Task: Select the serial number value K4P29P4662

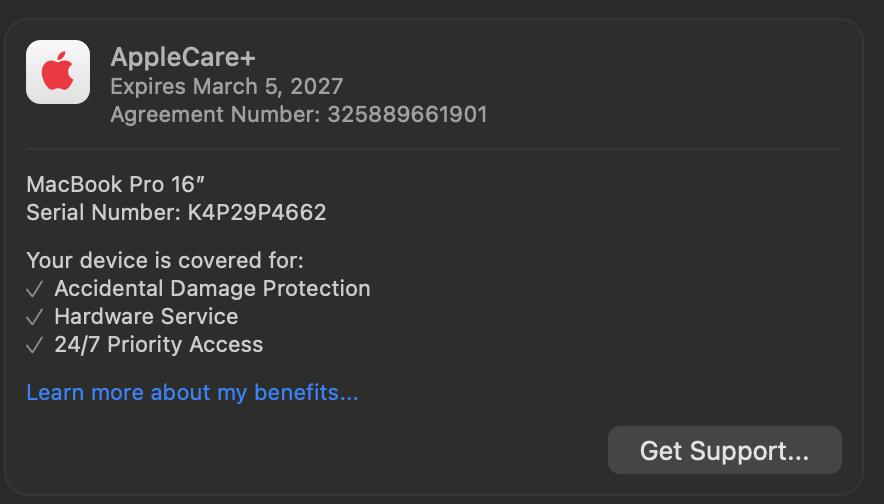Action: 257,212
